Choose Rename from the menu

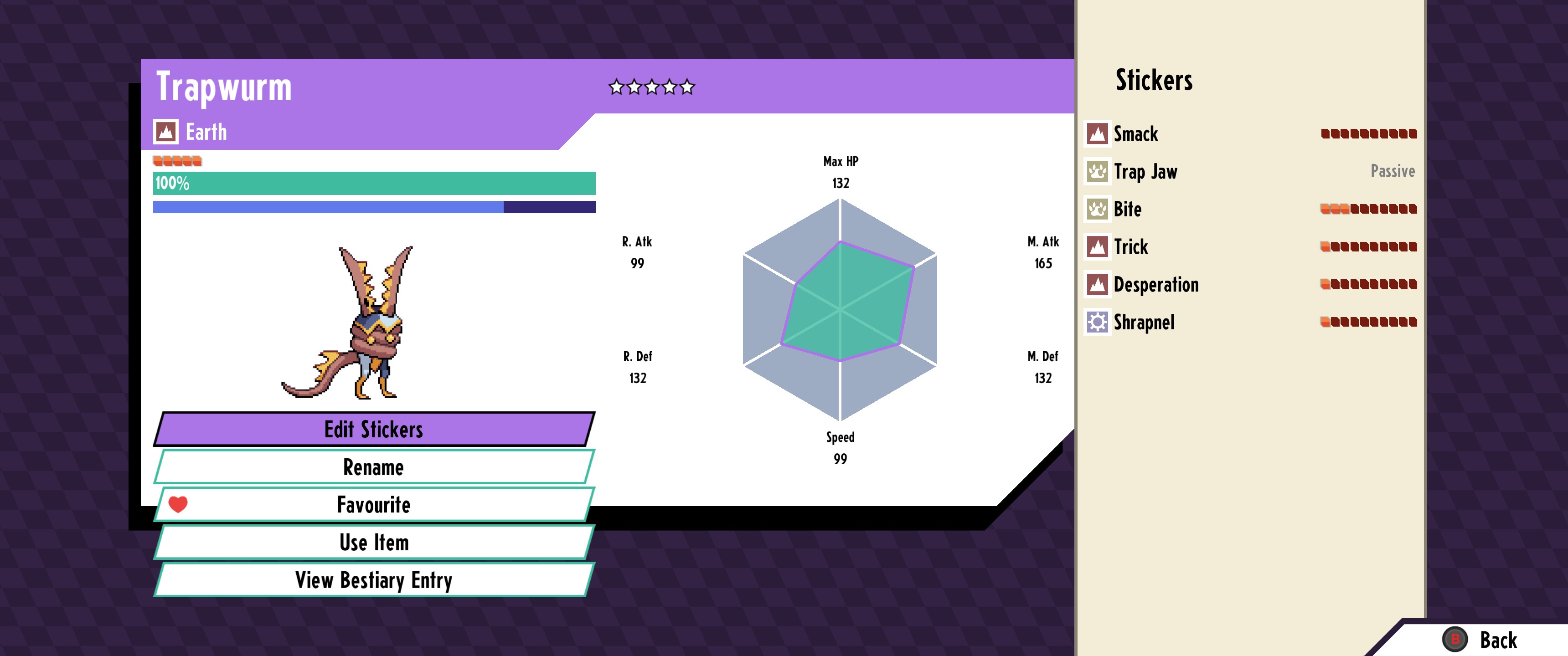[373, 467]
